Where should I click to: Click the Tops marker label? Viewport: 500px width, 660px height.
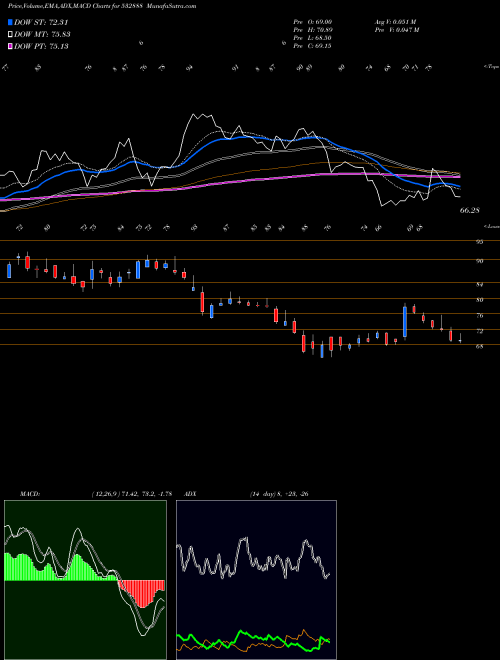tap(491, 67)
